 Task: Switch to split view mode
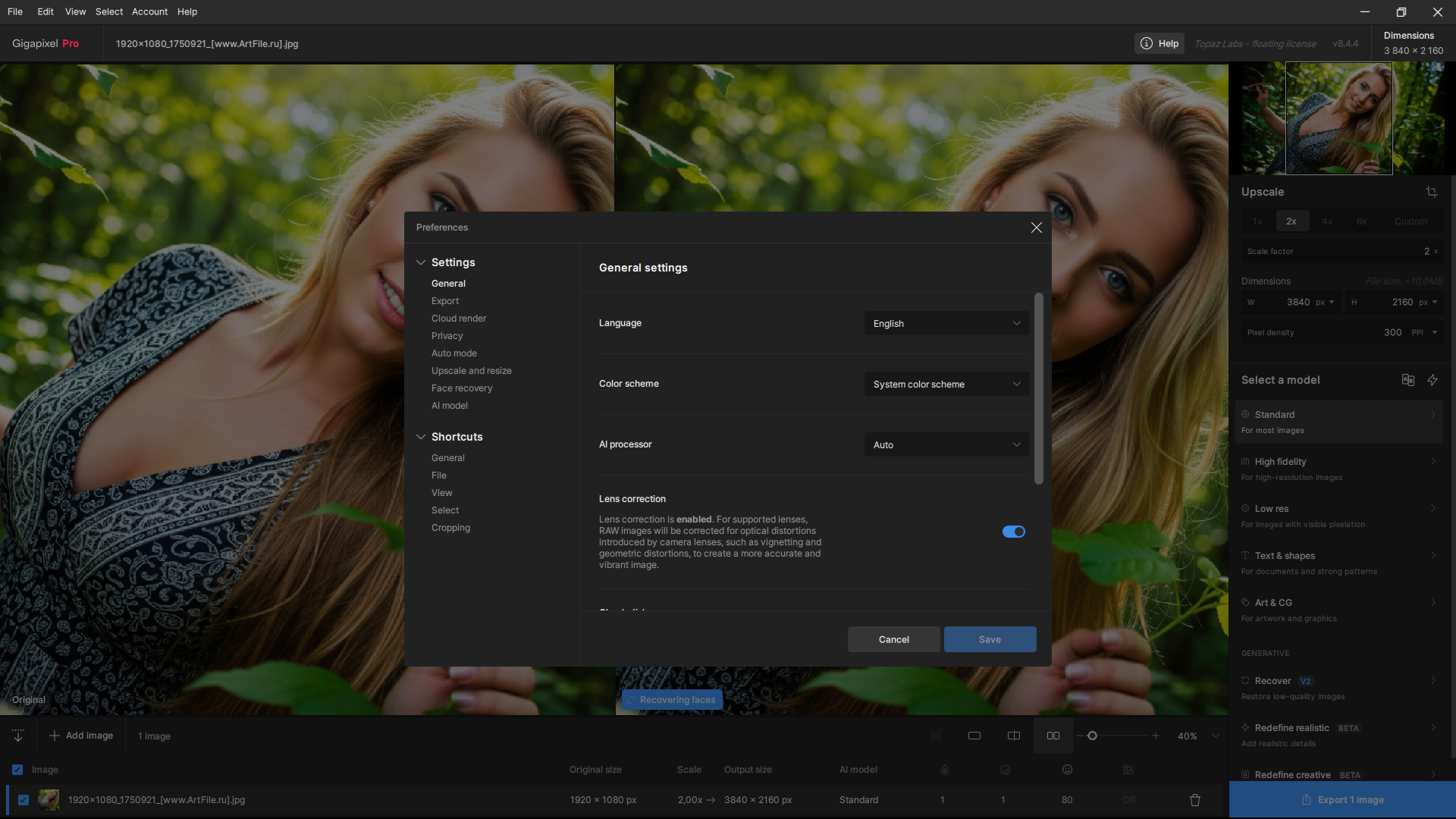(x=1013, y=736)
